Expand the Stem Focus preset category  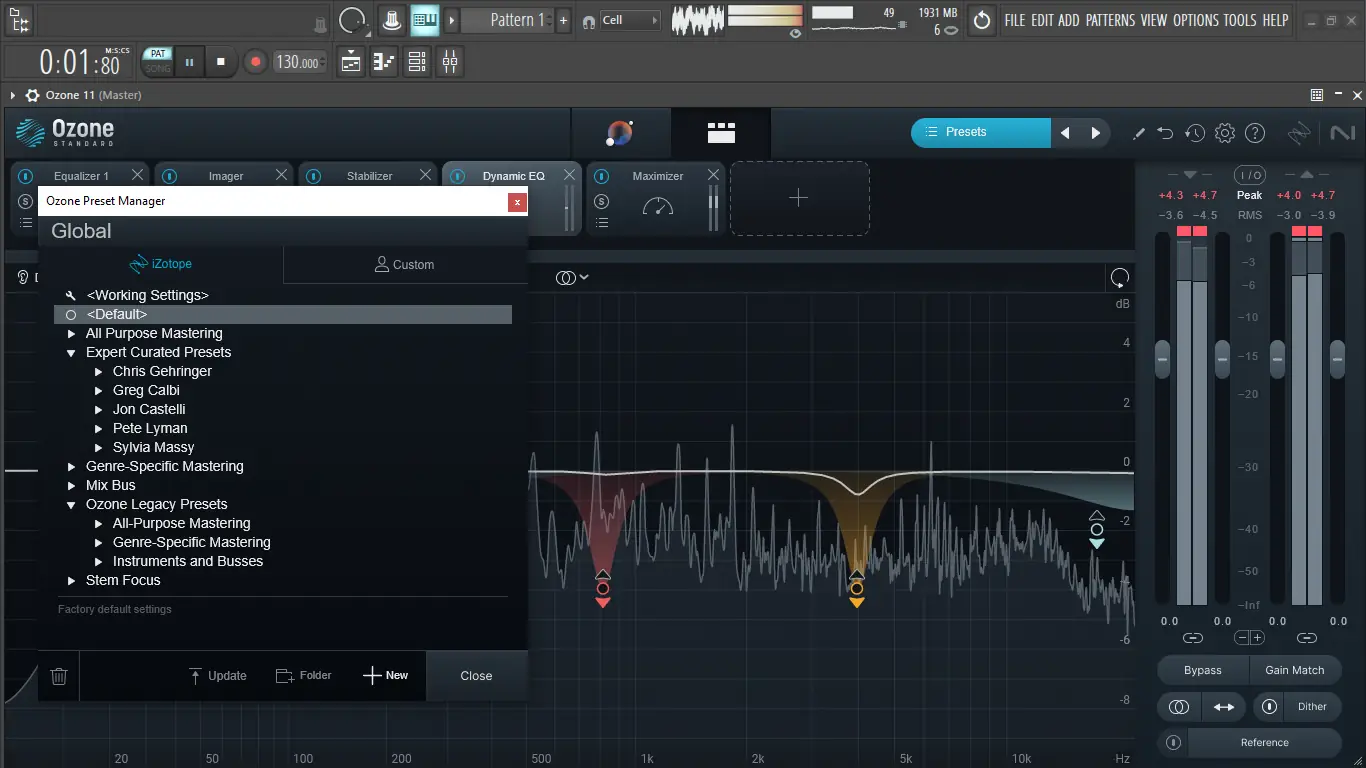tap(70, 580)
